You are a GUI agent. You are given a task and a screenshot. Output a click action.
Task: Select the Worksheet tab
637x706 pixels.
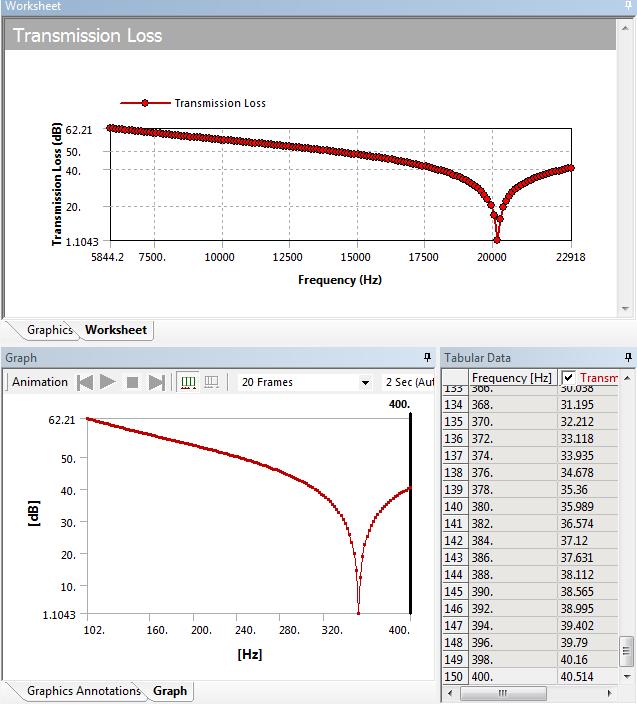[116, 330]
